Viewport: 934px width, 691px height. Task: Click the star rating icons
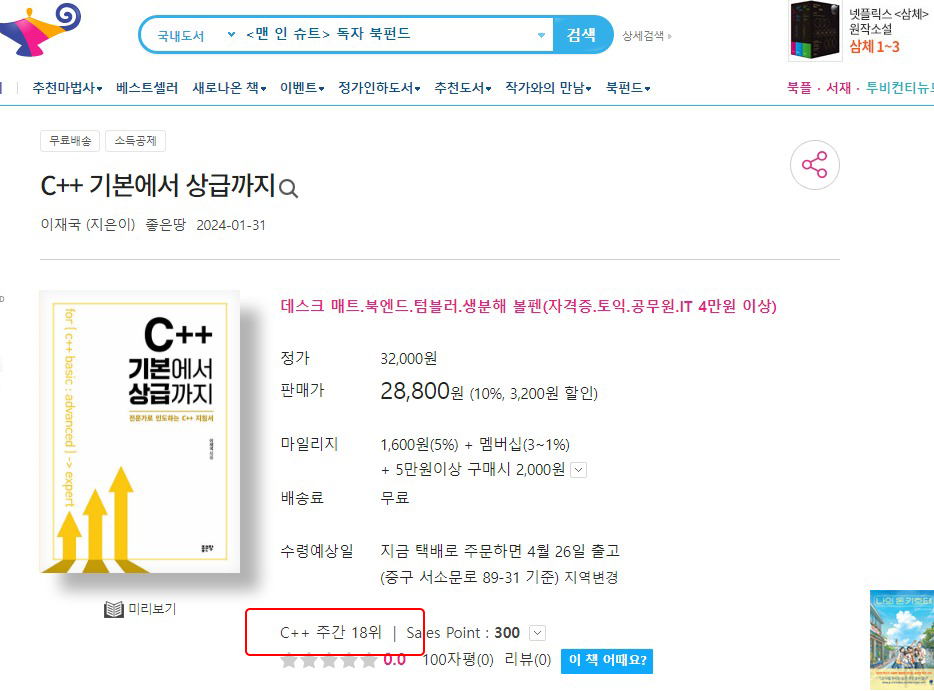click(x=329, y=660)
